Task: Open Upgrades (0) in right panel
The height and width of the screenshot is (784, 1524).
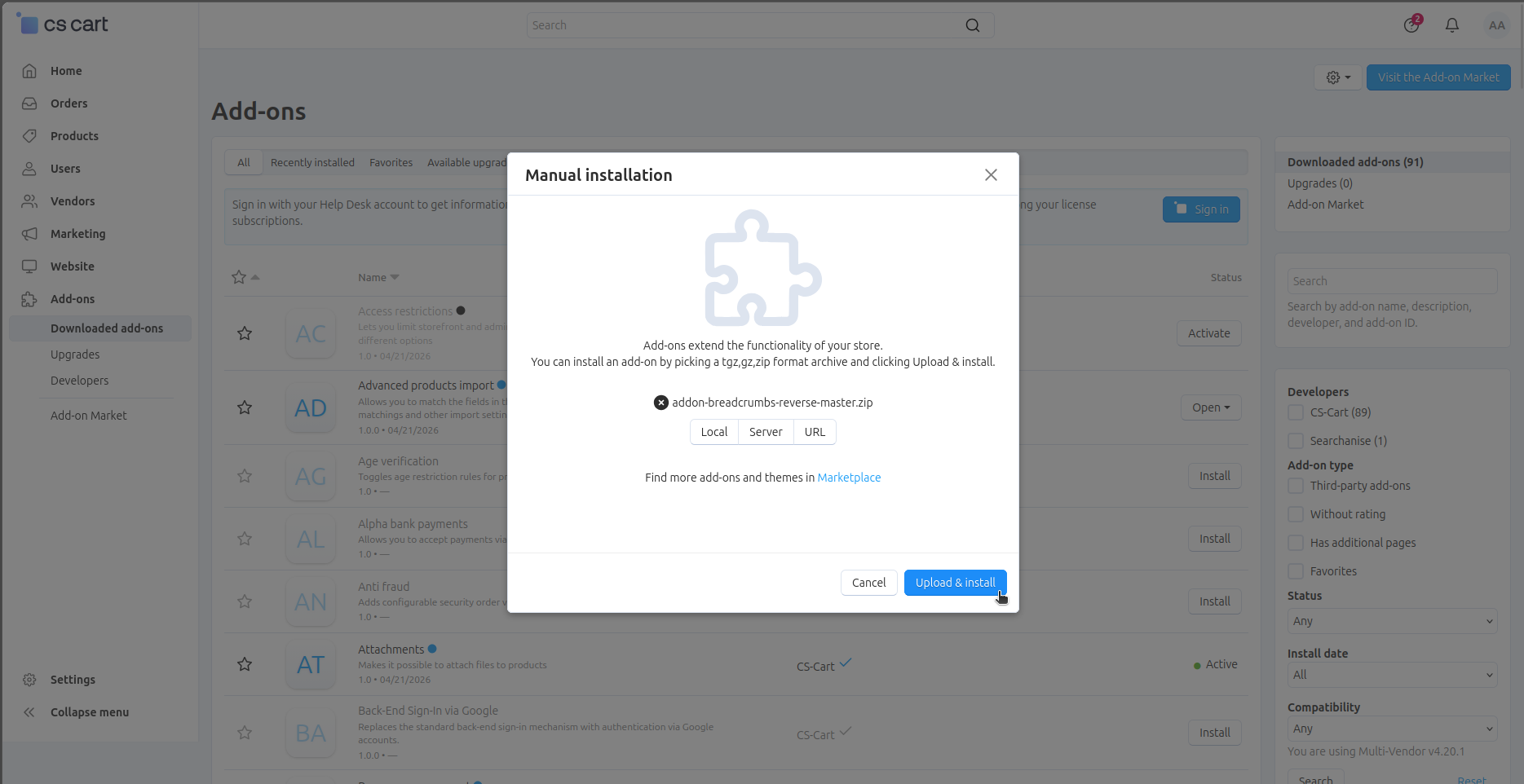Action: pos(1319,183)
